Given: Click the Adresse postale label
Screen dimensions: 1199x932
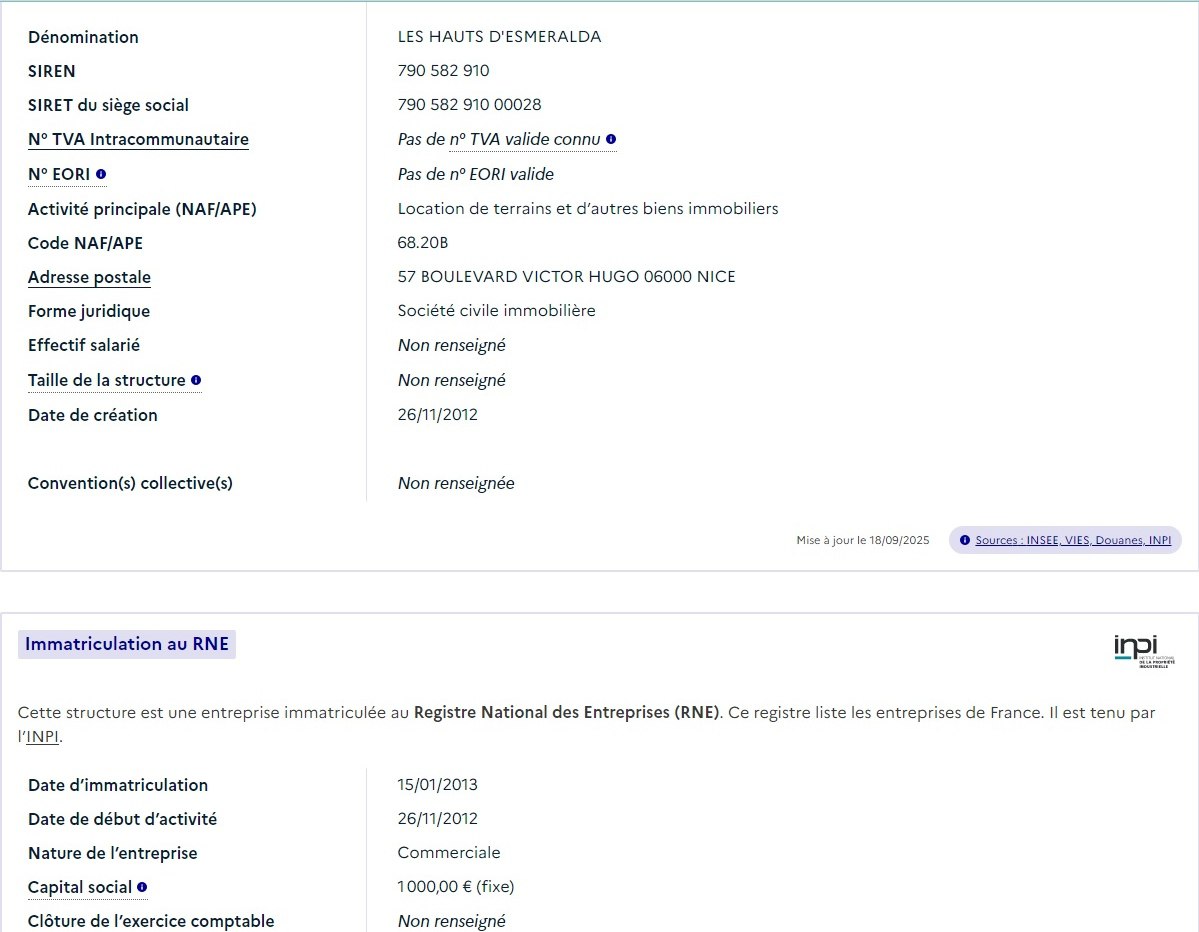Looking at the screenshot, I should click(89, 277).
